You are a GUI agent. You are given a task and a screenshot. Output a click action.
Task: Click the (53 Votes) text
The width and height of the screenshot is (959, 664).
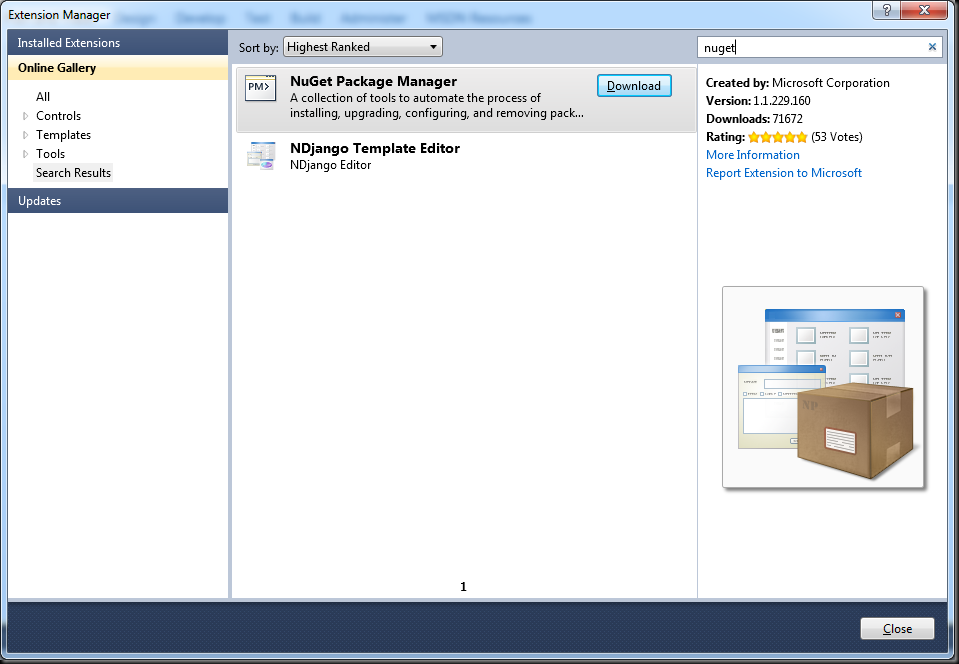pos(837,137)
